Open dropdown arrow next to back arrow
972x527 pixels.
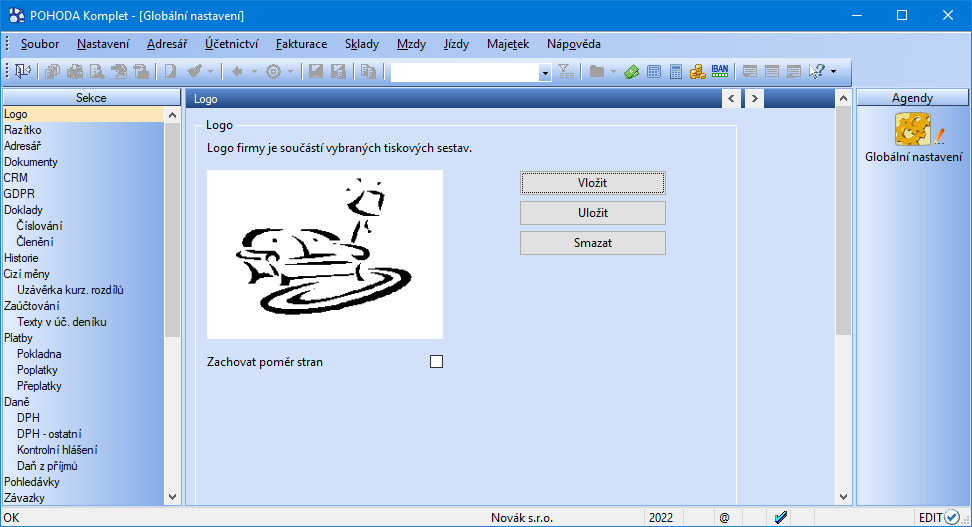pyautogui.click(x=254, y=72)
